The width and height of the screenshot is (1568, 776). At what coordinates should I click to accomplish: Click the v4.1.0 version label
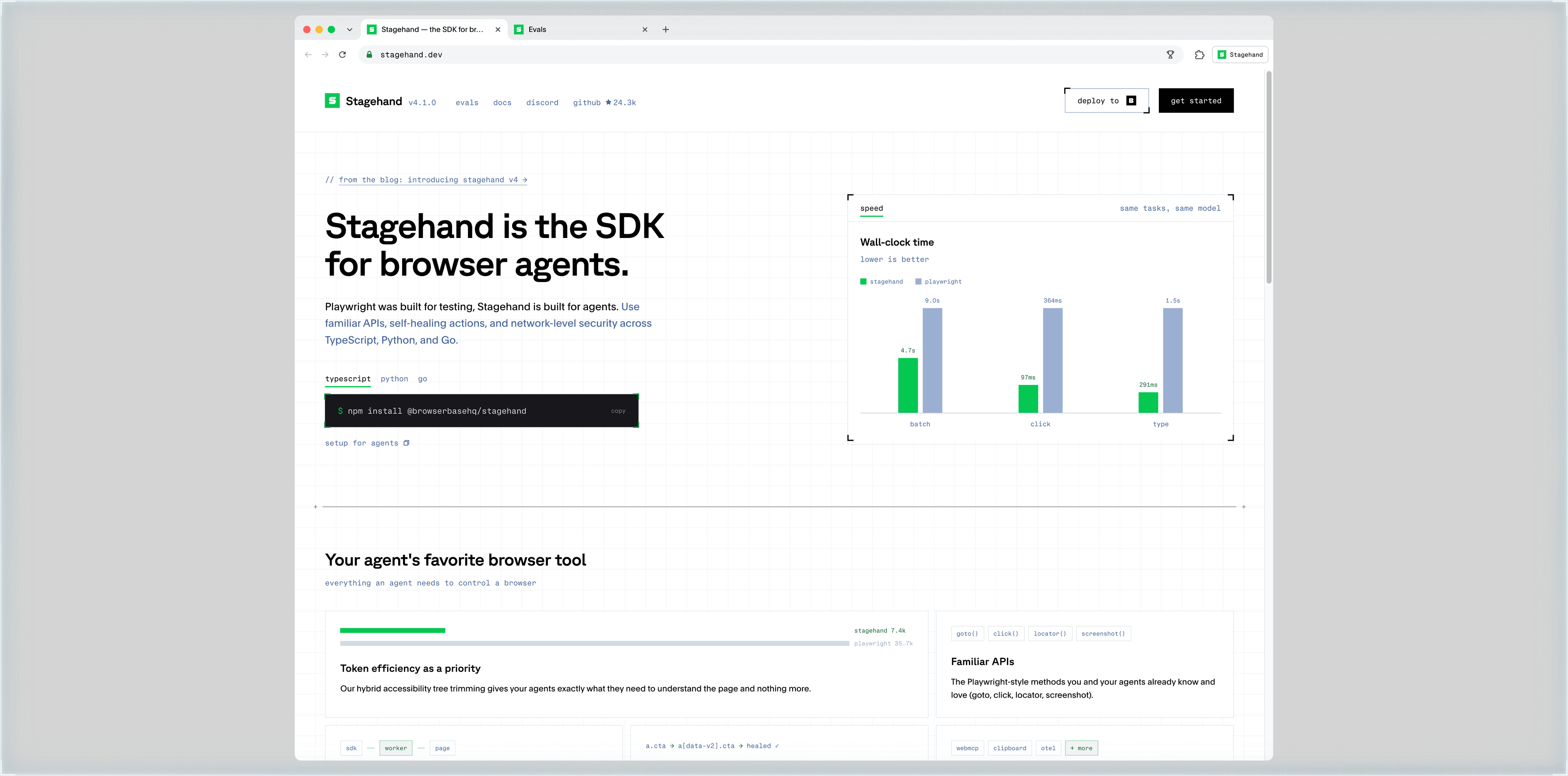tap(422, 103)
